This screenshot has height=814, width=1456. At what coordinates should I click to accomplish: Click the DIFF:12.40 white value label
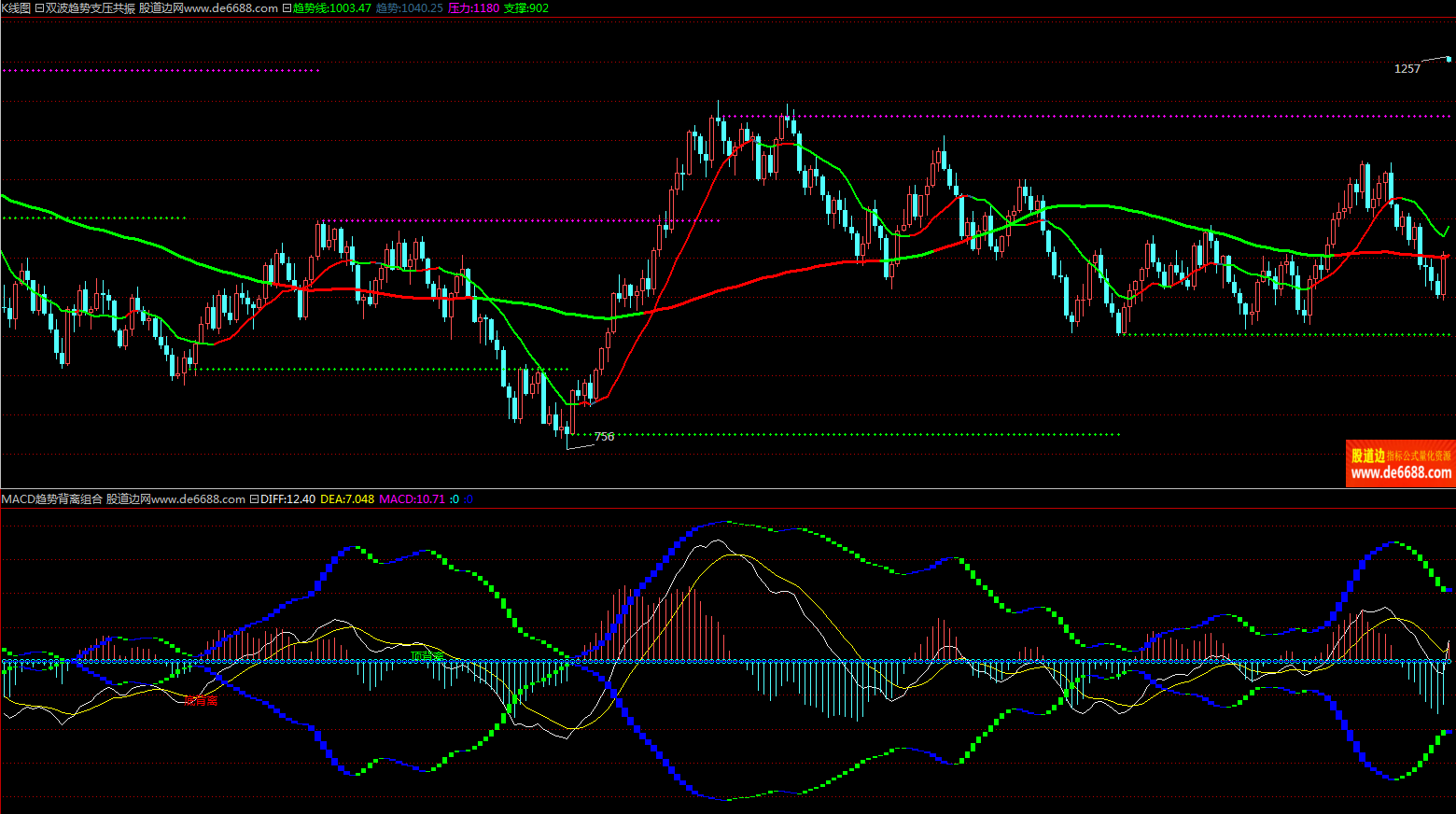coord(287,499)
